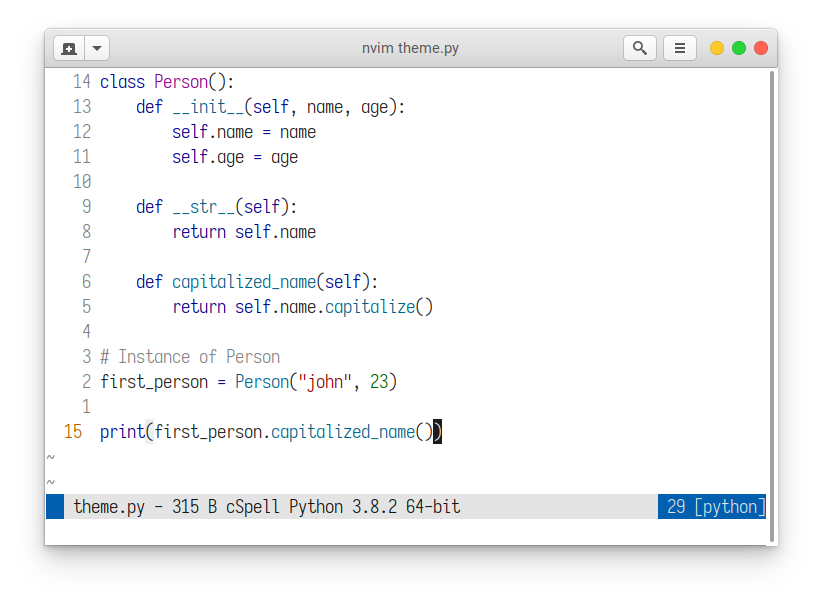Click the window title 'nvim theme.py'
The image size is (822, 606).
pos(410,48)
